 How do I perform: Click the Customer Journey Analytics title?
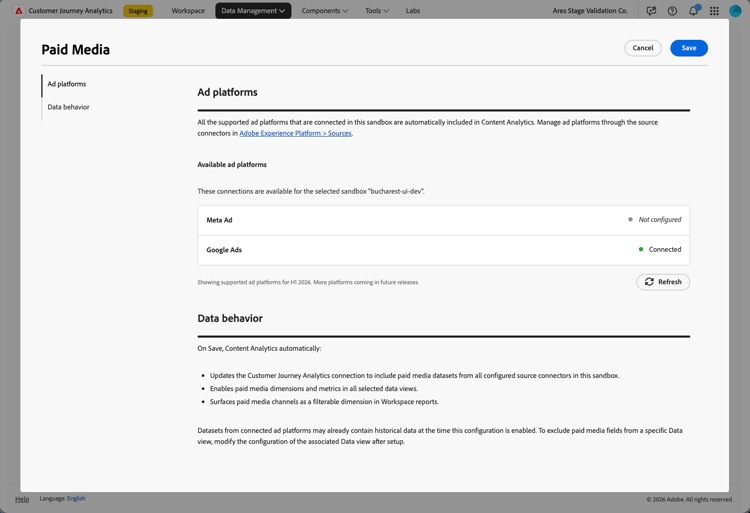point(70,11)
